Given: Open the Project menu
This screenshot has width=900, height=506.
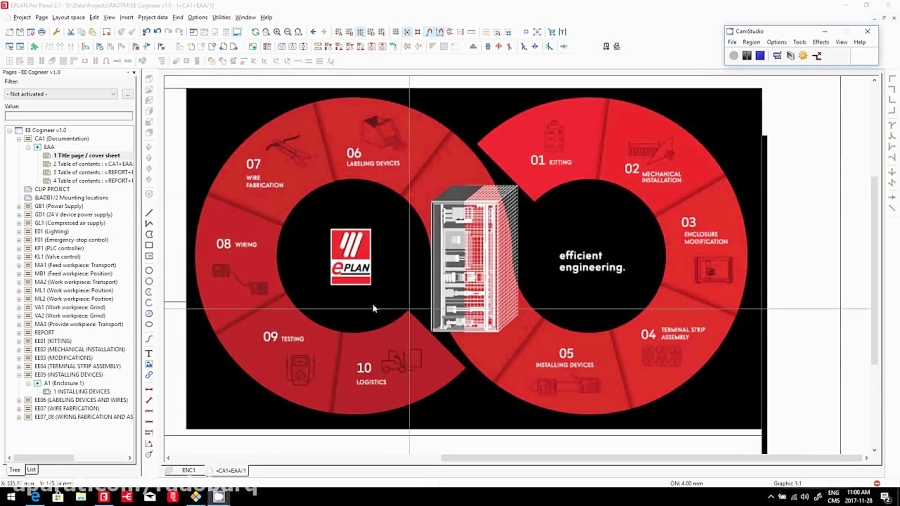Looking at the screenshot, I should 22,17.
